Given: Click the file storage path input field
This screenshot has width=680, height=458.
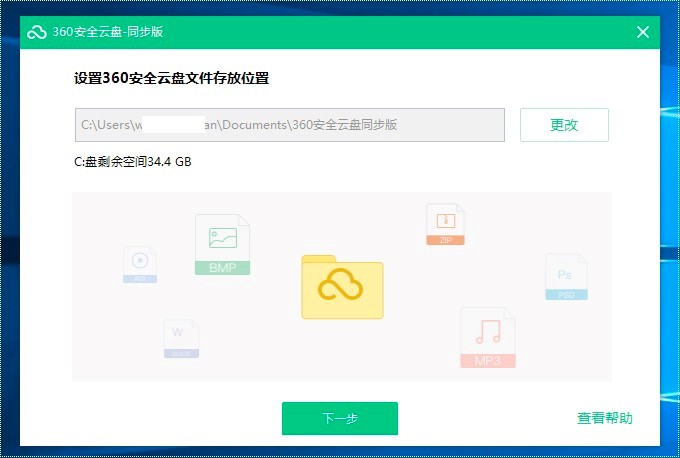Looking at the screenshot, I should (290, 125).
